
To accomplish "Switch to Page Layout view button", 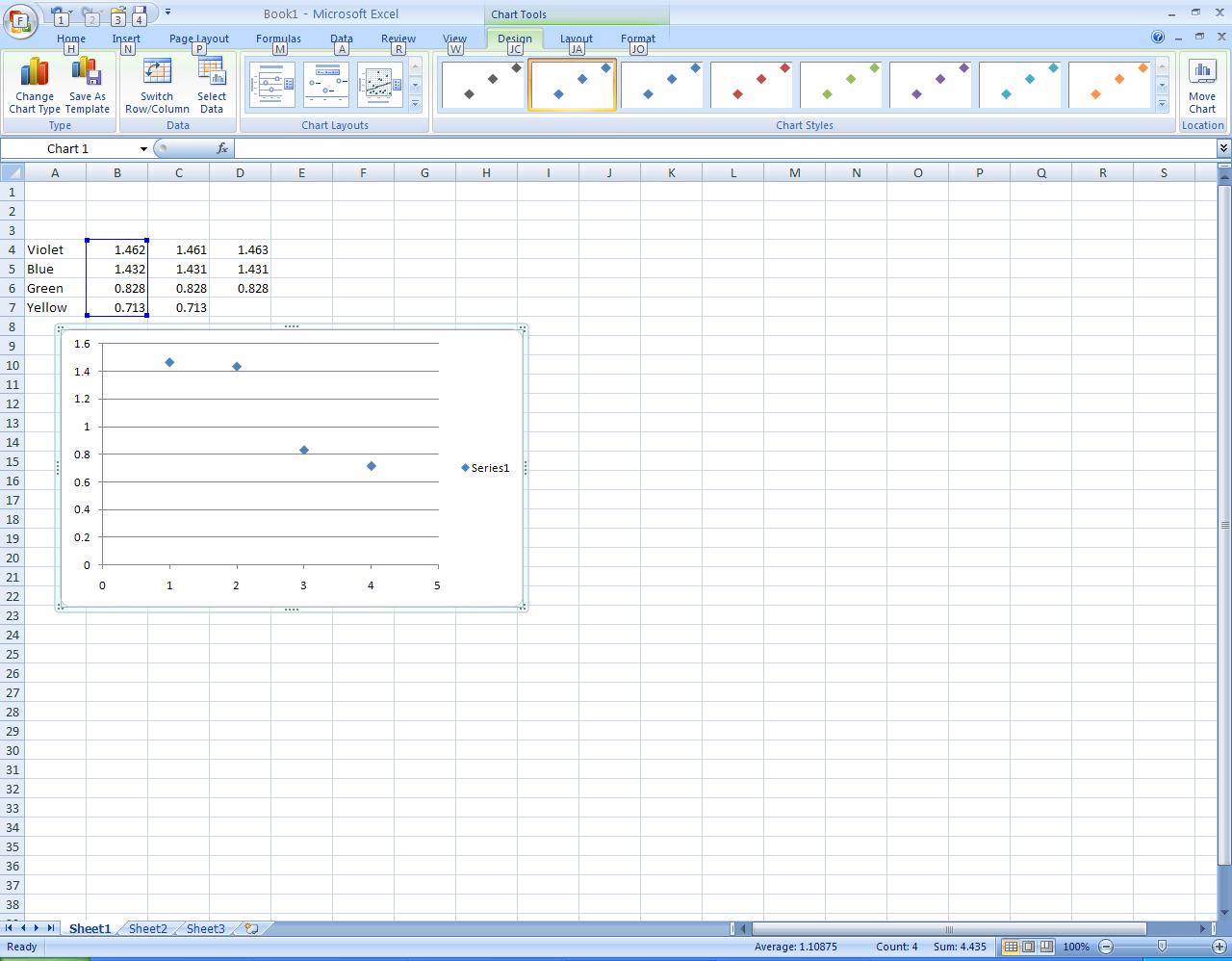I will pos(1028,947).
